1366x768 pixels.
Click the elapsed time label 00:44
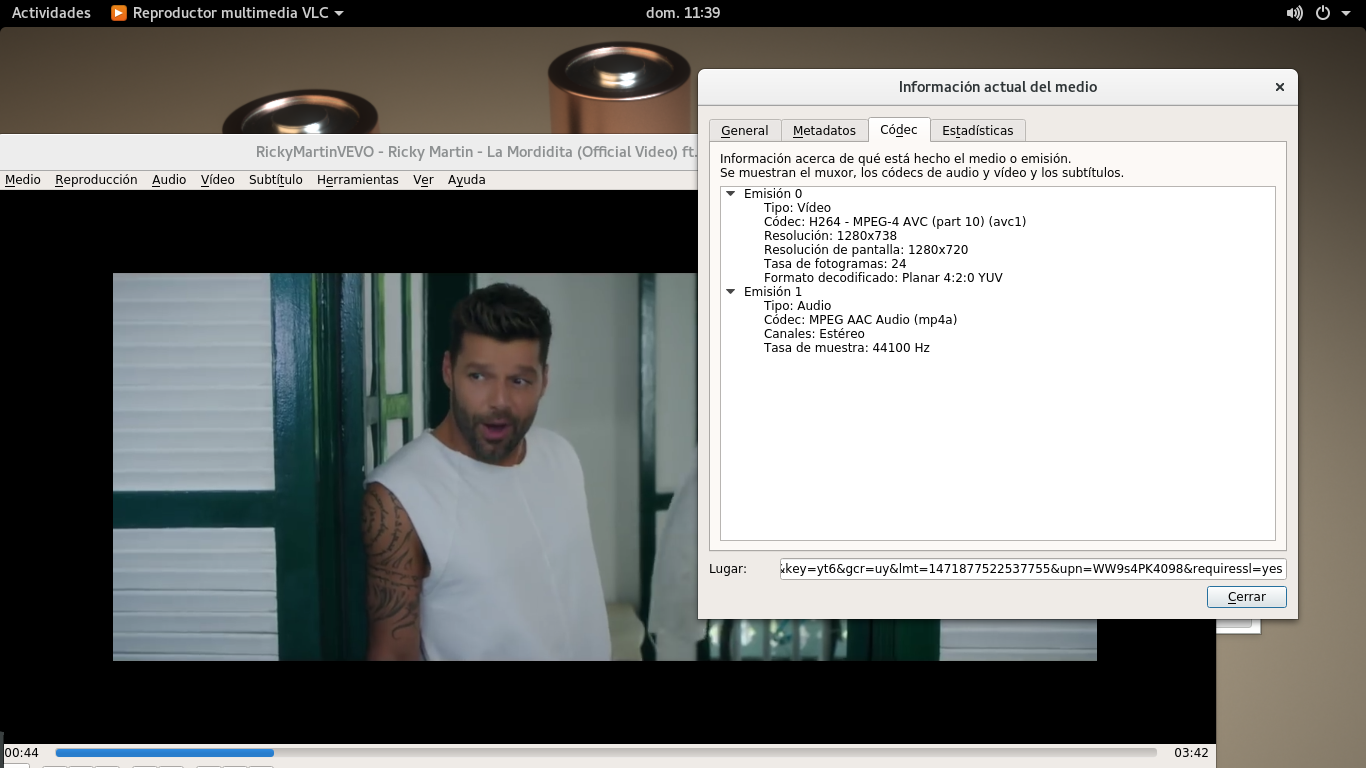pyautogui.click(x=22, y=752)
